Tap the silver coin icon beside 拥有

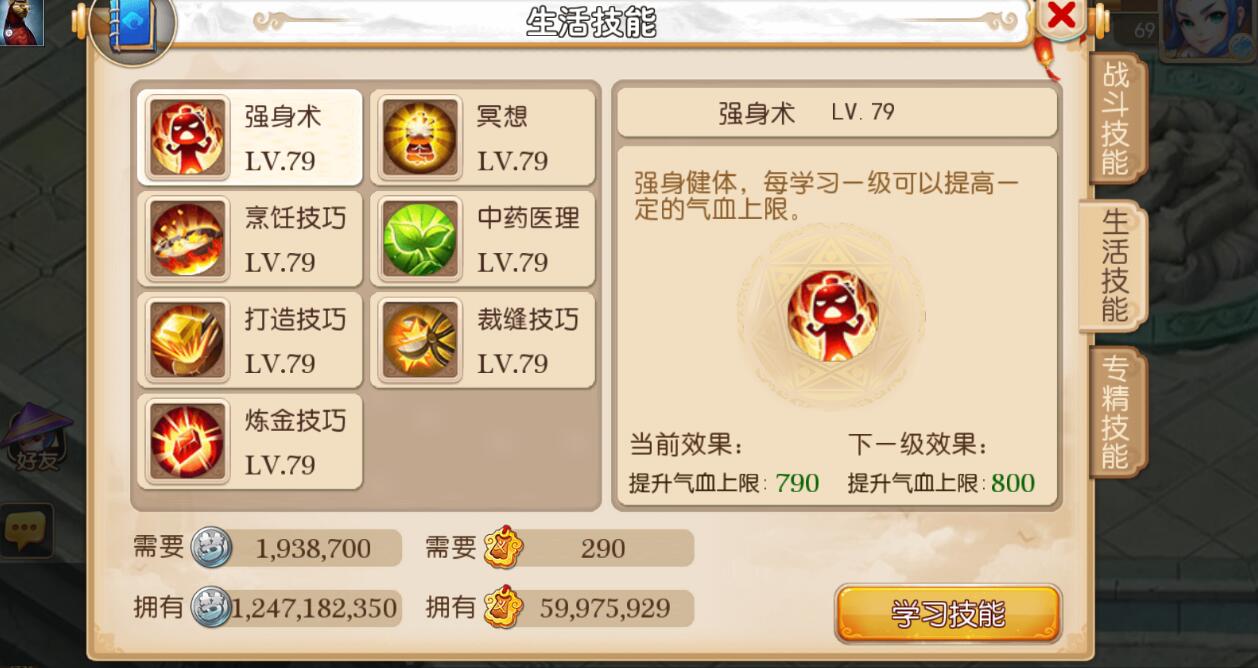[x=211, y=607]
